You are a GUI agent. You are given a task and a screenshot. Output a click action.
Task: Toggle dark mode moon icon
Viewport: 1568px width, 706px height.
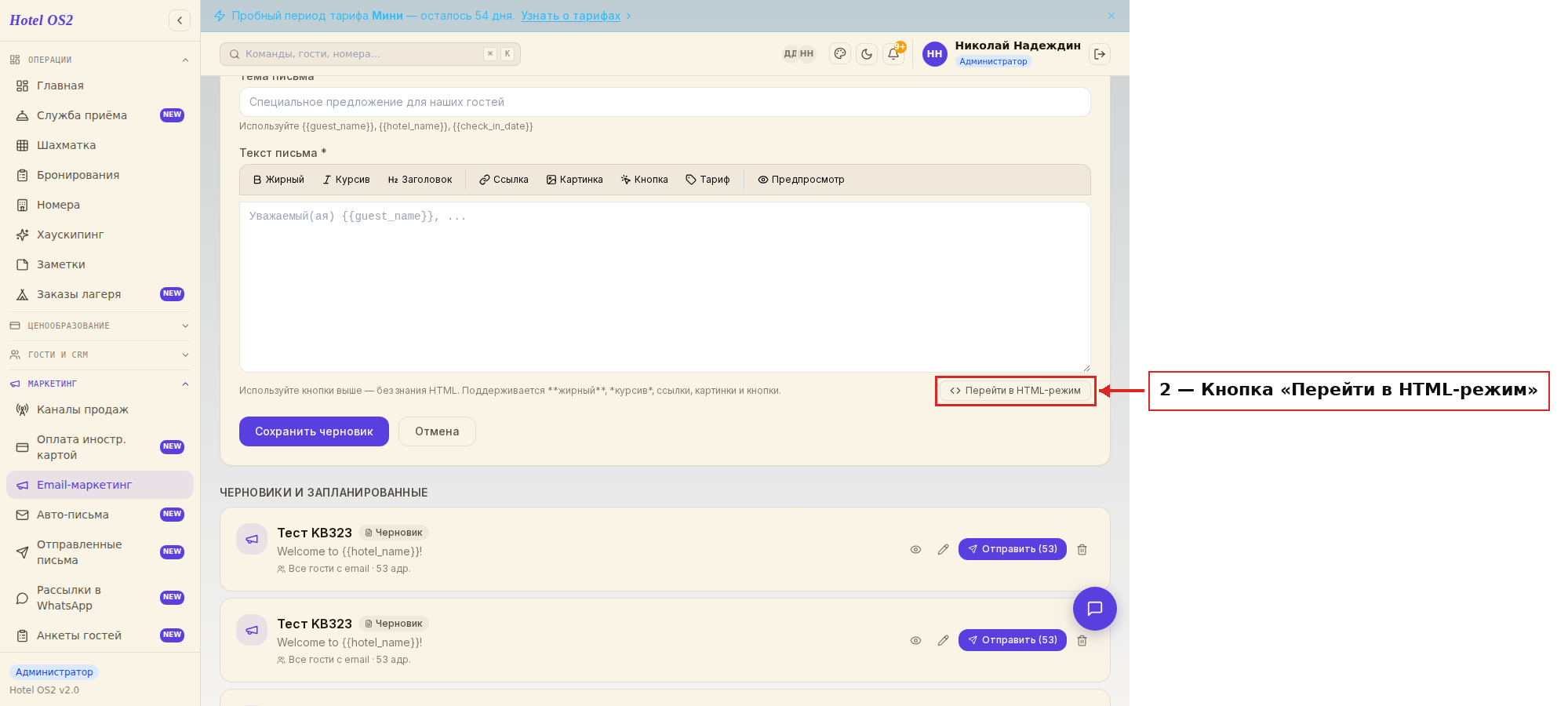(x=867, y=54)
